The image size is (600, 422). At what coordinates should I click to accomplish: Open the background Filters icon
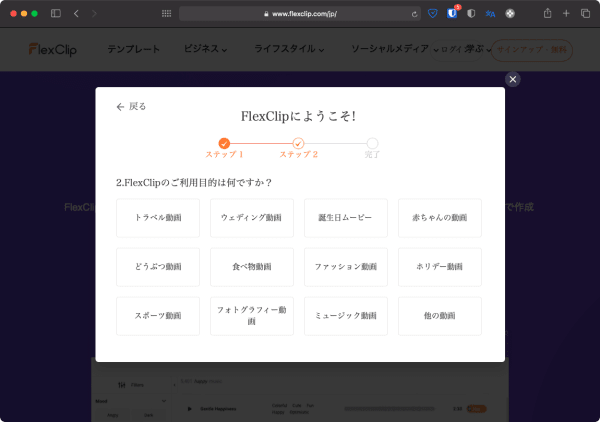122,385
